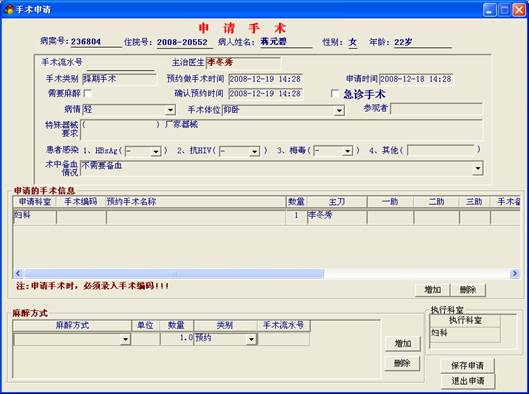Open the 麻醉方式 row dropdown

pos(126,339)
